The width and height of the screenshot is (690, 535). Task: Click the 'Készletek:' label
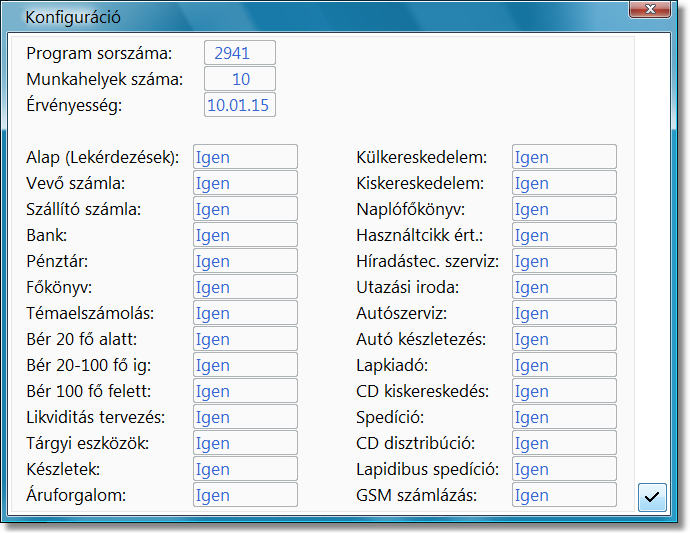tap(63, 469)
